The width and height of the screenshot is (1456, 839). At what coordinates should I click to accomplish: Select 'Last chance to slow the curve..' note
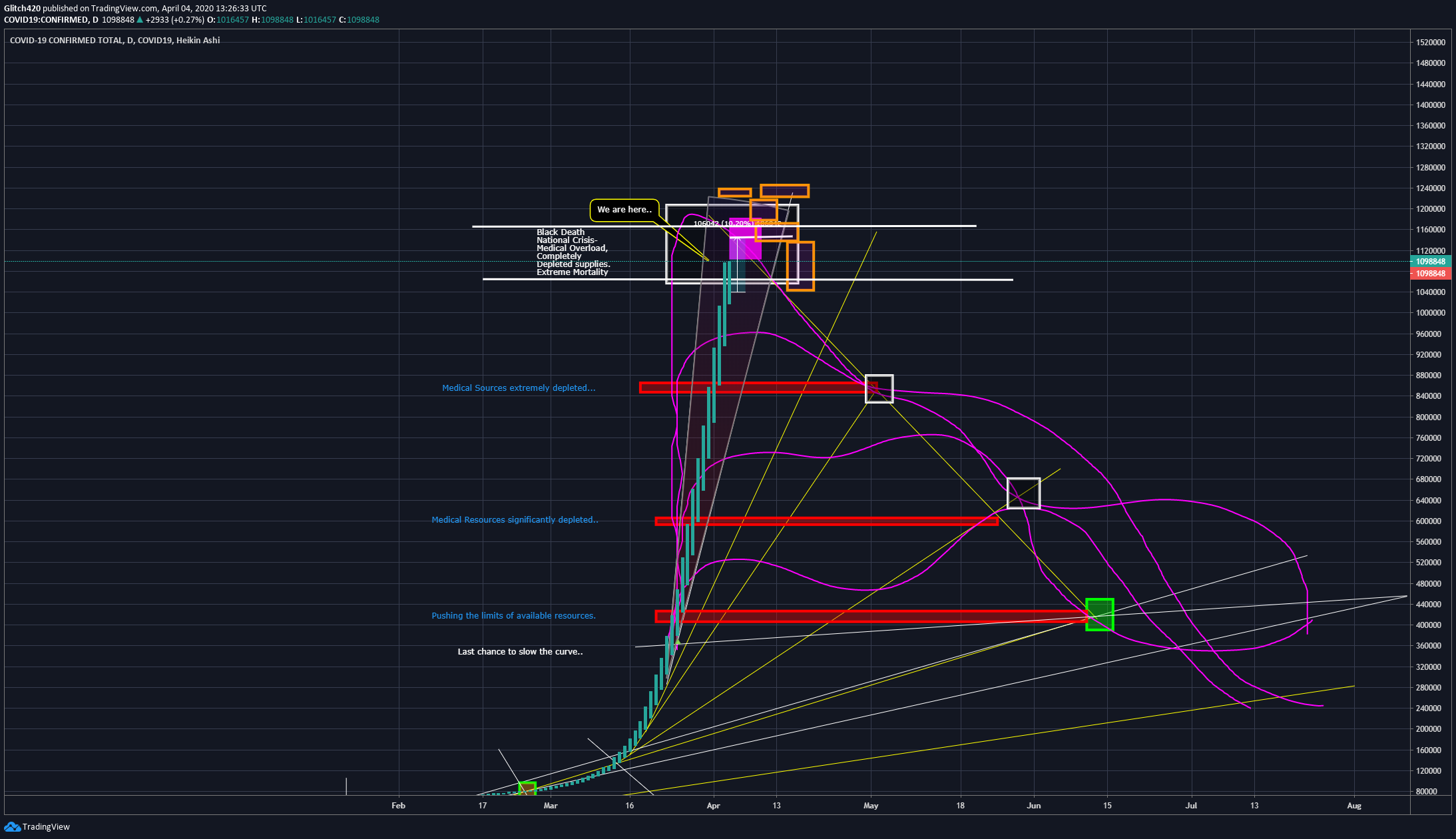coord(520,652)
